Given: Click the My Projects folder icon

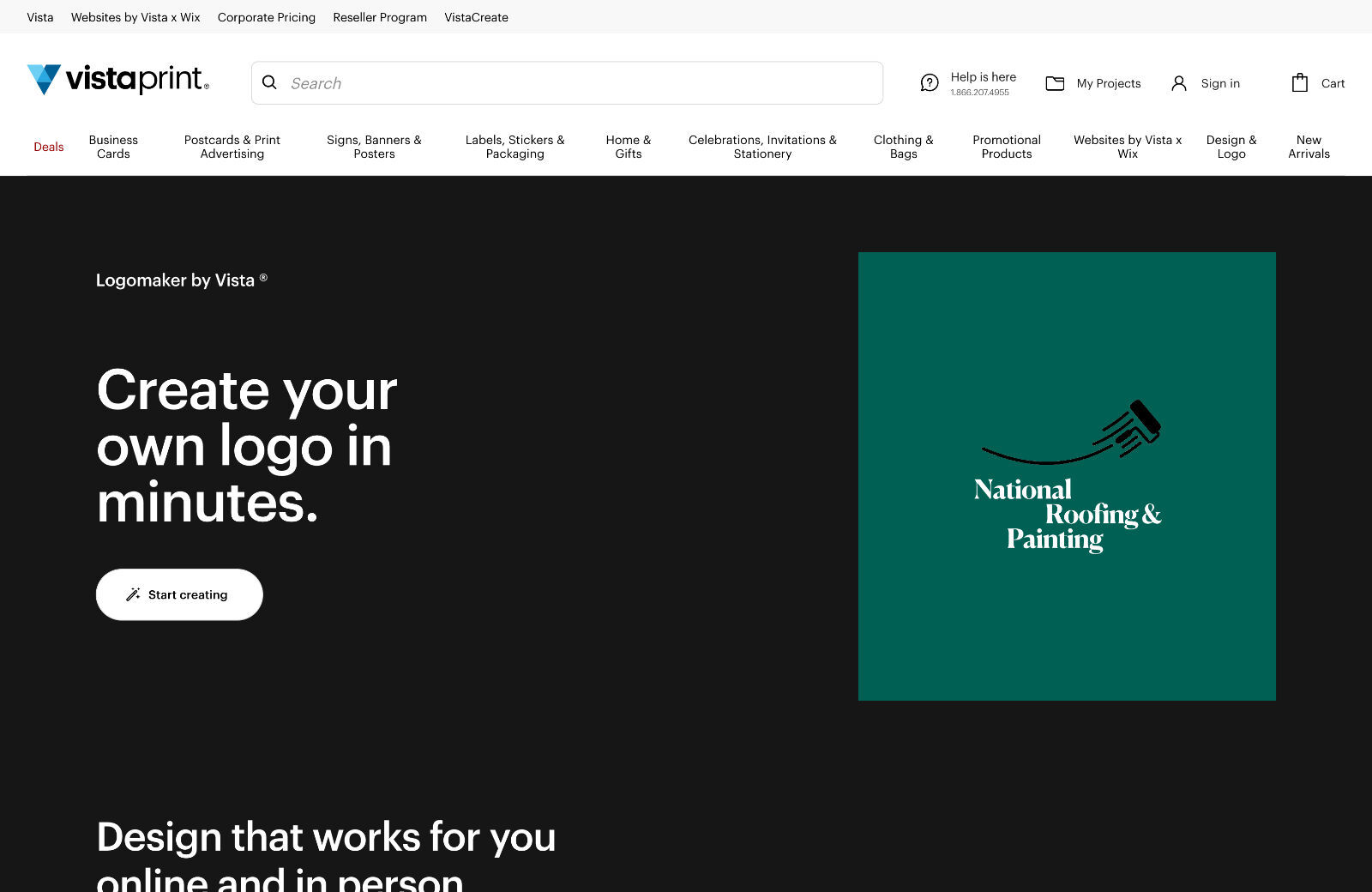Looking at the screenshot, I should (x=1055, y=83).
